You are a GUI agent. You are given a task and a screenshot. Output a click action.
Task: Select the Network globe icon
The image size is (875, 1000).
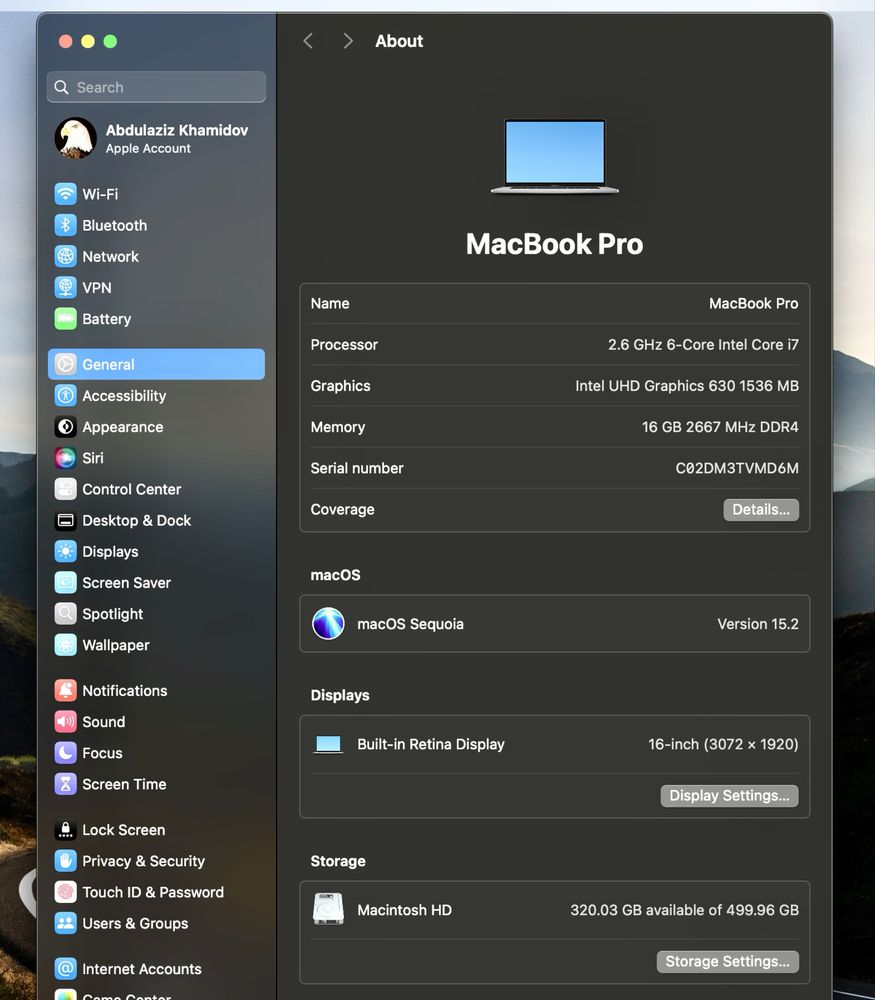click(65, 256)
